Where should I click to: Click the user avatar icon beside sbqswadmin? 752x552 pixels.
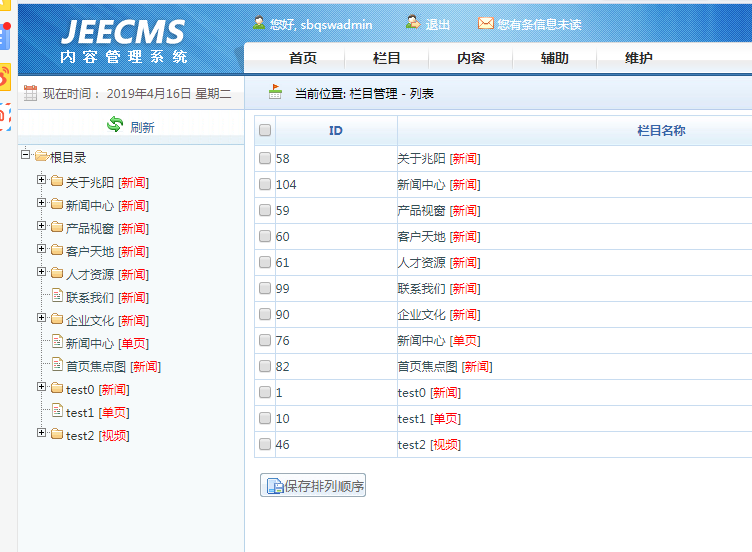259,23
